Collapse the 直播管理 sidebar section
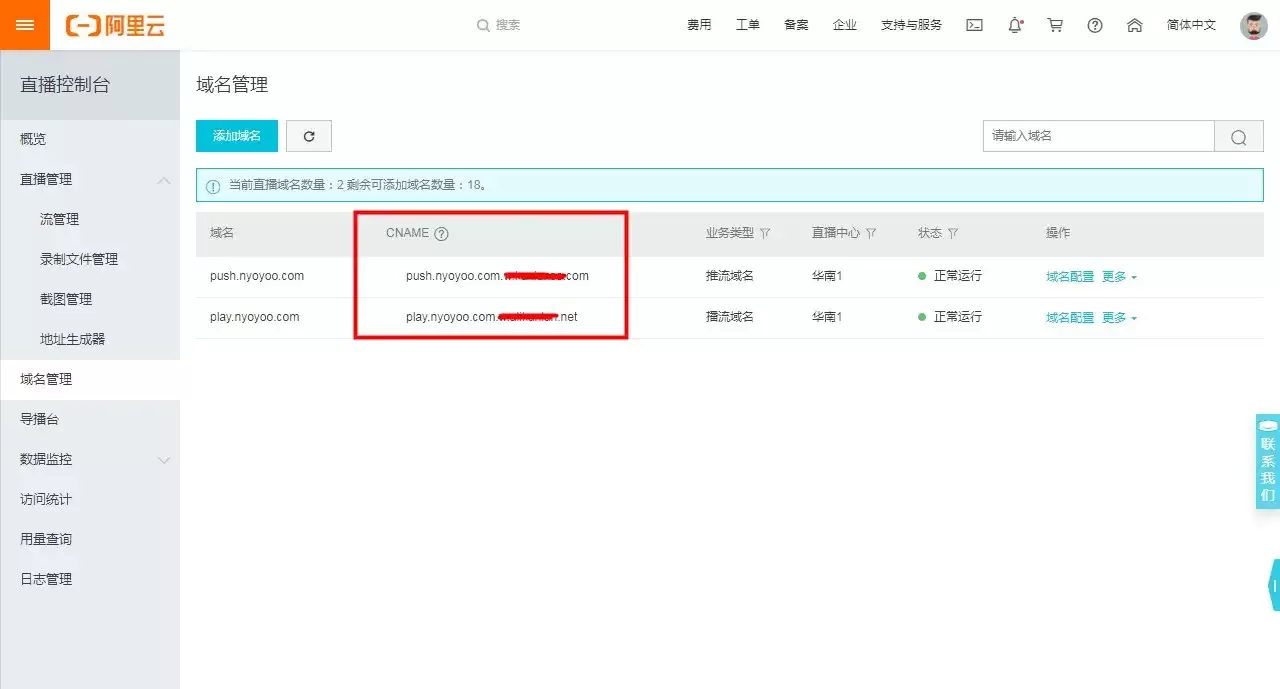Image resolution: width=1280 pixels, height=689 pixels. 164,180
